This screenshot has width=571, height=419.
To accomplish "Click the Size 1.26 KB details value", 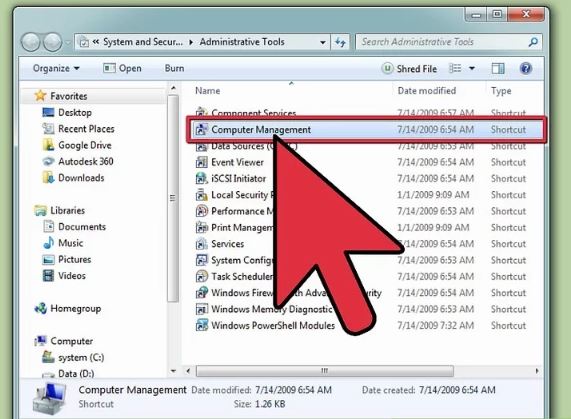I will (x=270, y=404).
